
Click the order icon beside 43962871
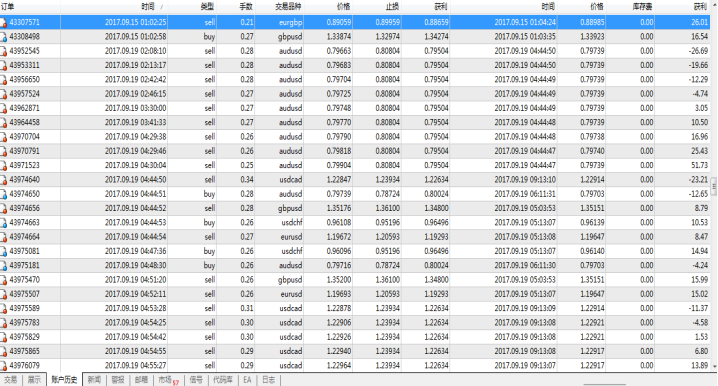pos(3,108)
